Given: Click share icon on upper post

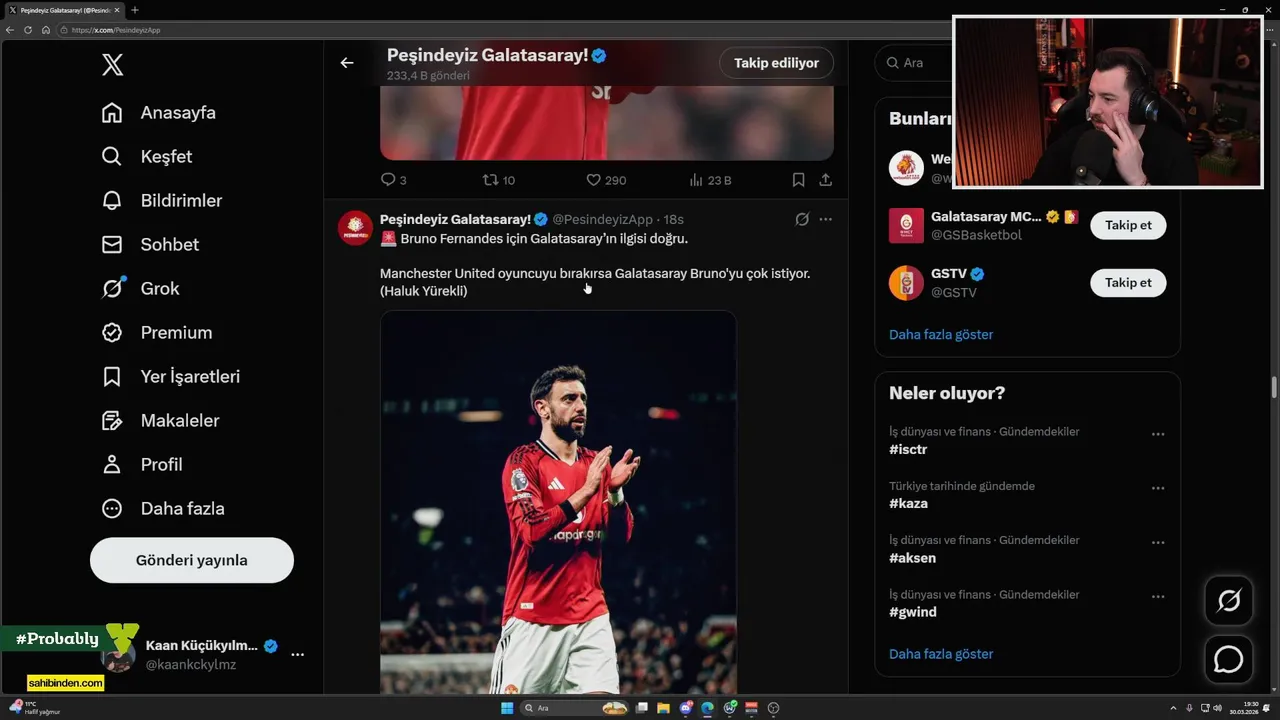Looking at the screenshot, I should point(826,180).
